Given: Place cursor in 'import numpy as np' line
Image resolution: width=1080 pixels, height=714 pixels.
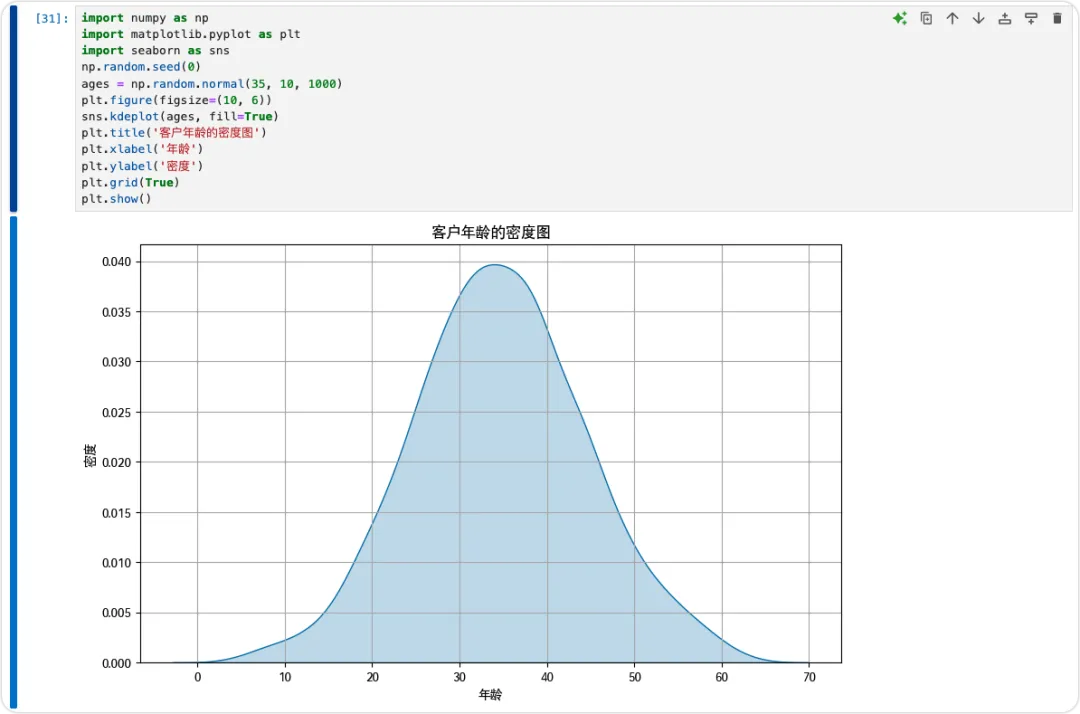Looking at the screenshot, I should click(x=145, y=18).
